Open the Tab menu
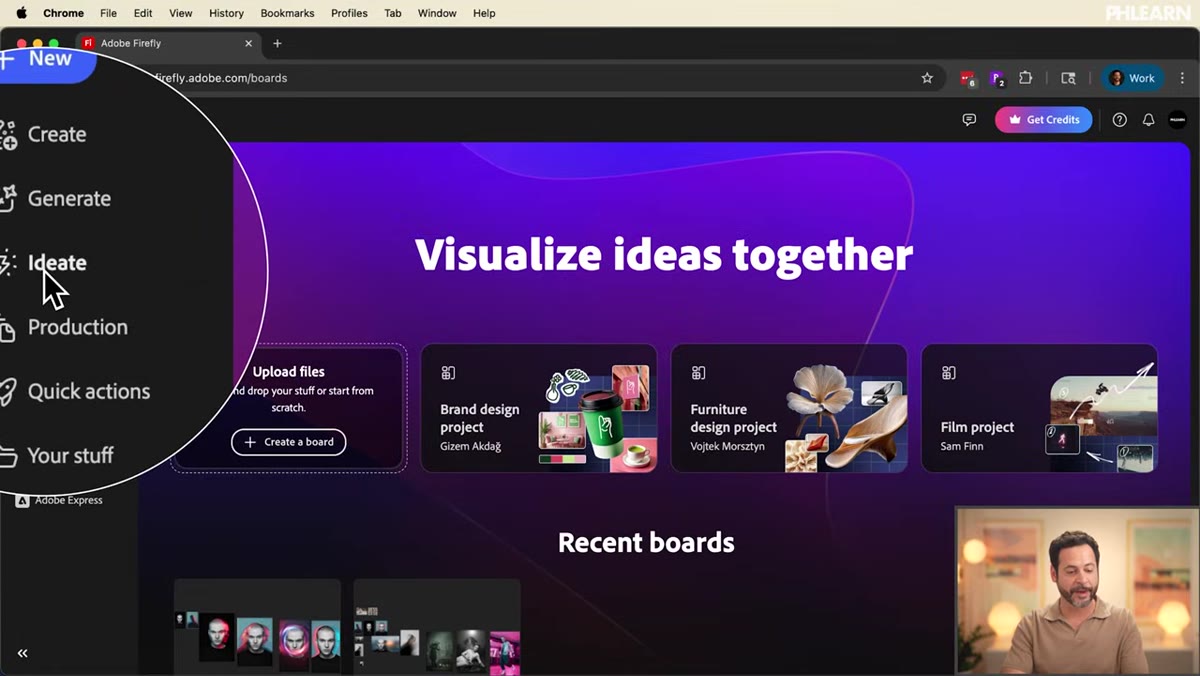 pos(393,13)
